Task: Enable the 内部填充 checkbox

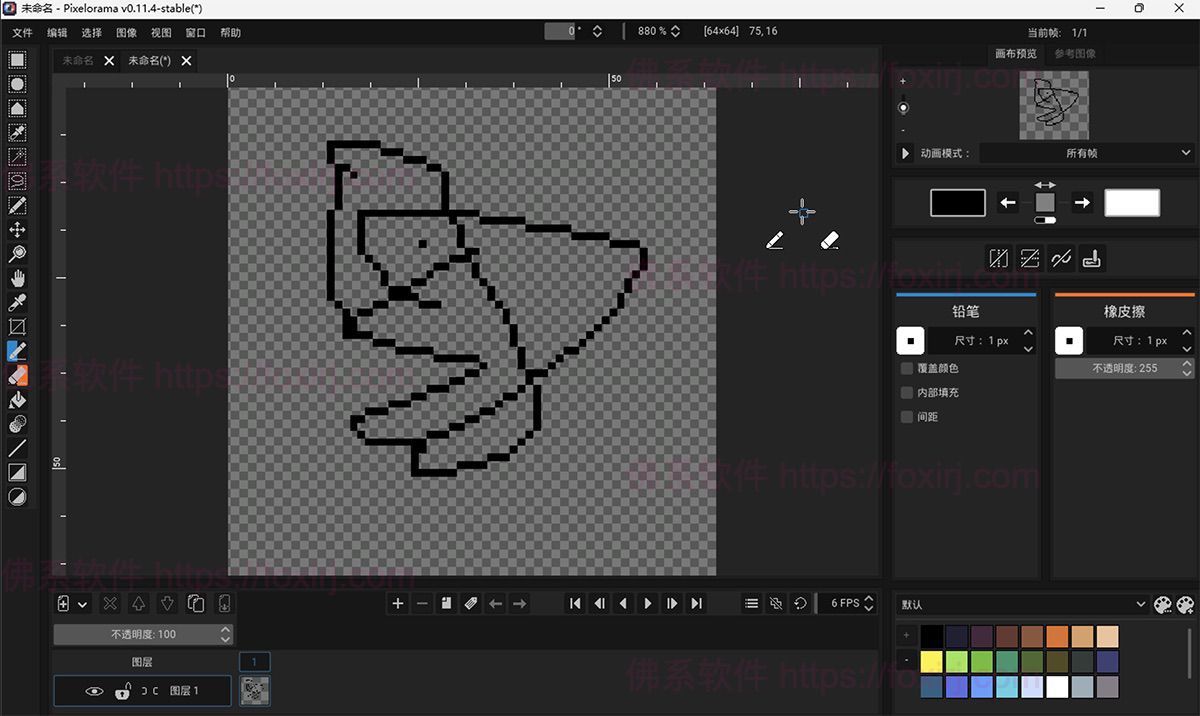Action: point(907,393)
